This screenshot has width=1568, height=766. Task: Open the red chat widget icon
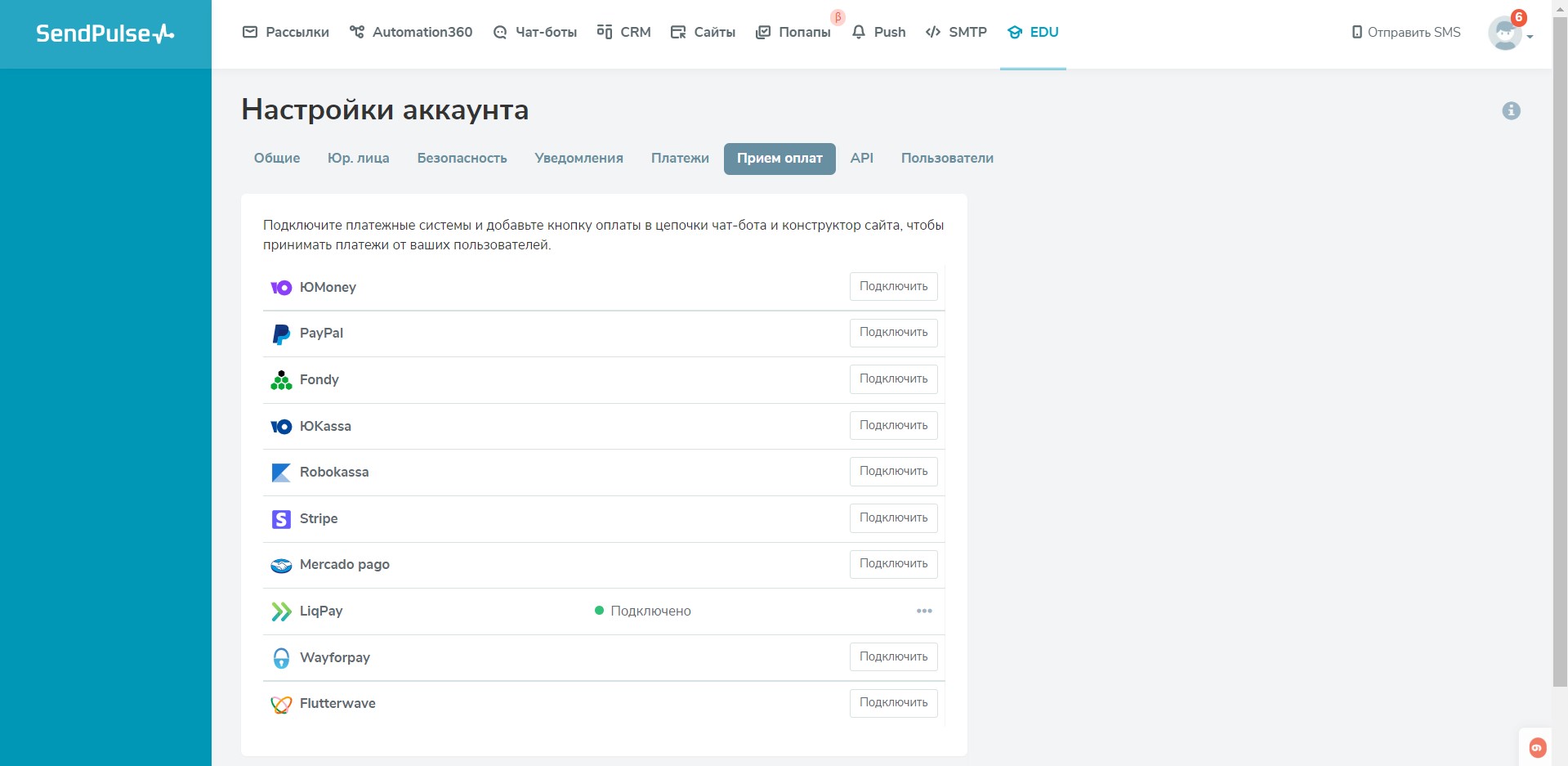[1537, 747]
